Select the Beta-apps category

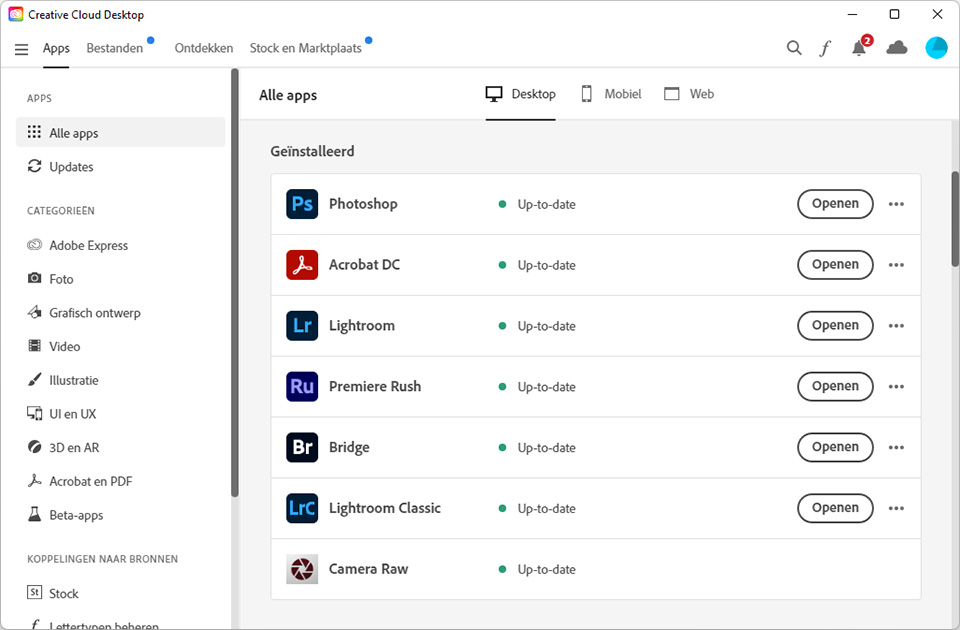(65, 515)
